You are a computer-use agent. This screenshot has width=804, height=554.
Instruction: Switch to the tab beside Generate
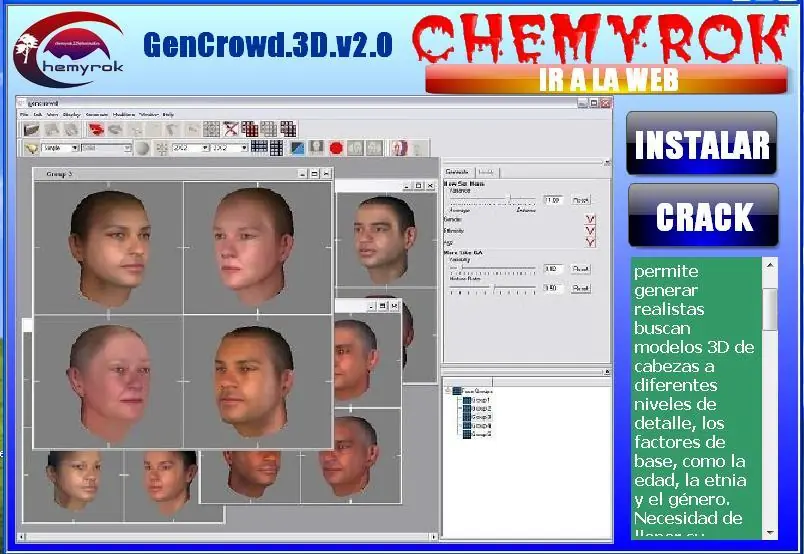487,172
